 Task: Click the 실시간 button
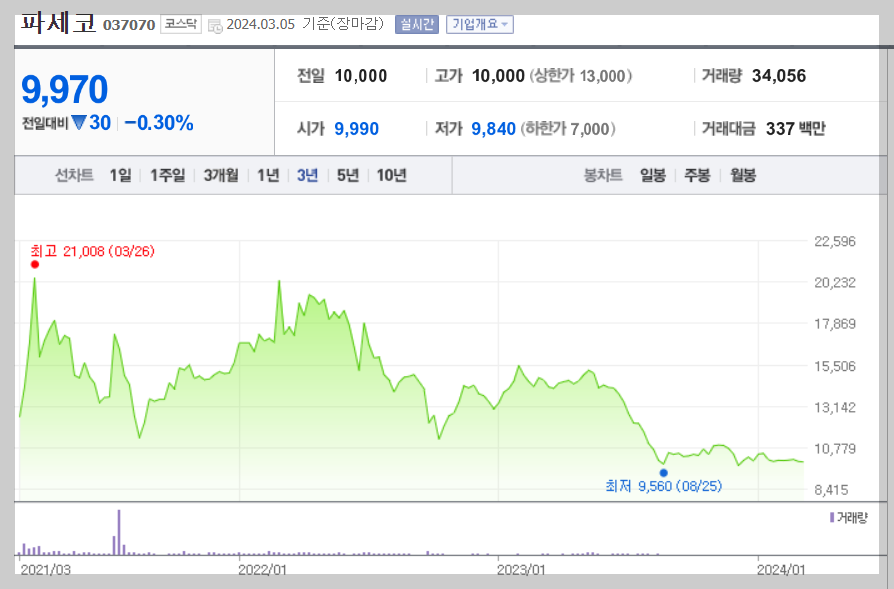pos(417,25)
